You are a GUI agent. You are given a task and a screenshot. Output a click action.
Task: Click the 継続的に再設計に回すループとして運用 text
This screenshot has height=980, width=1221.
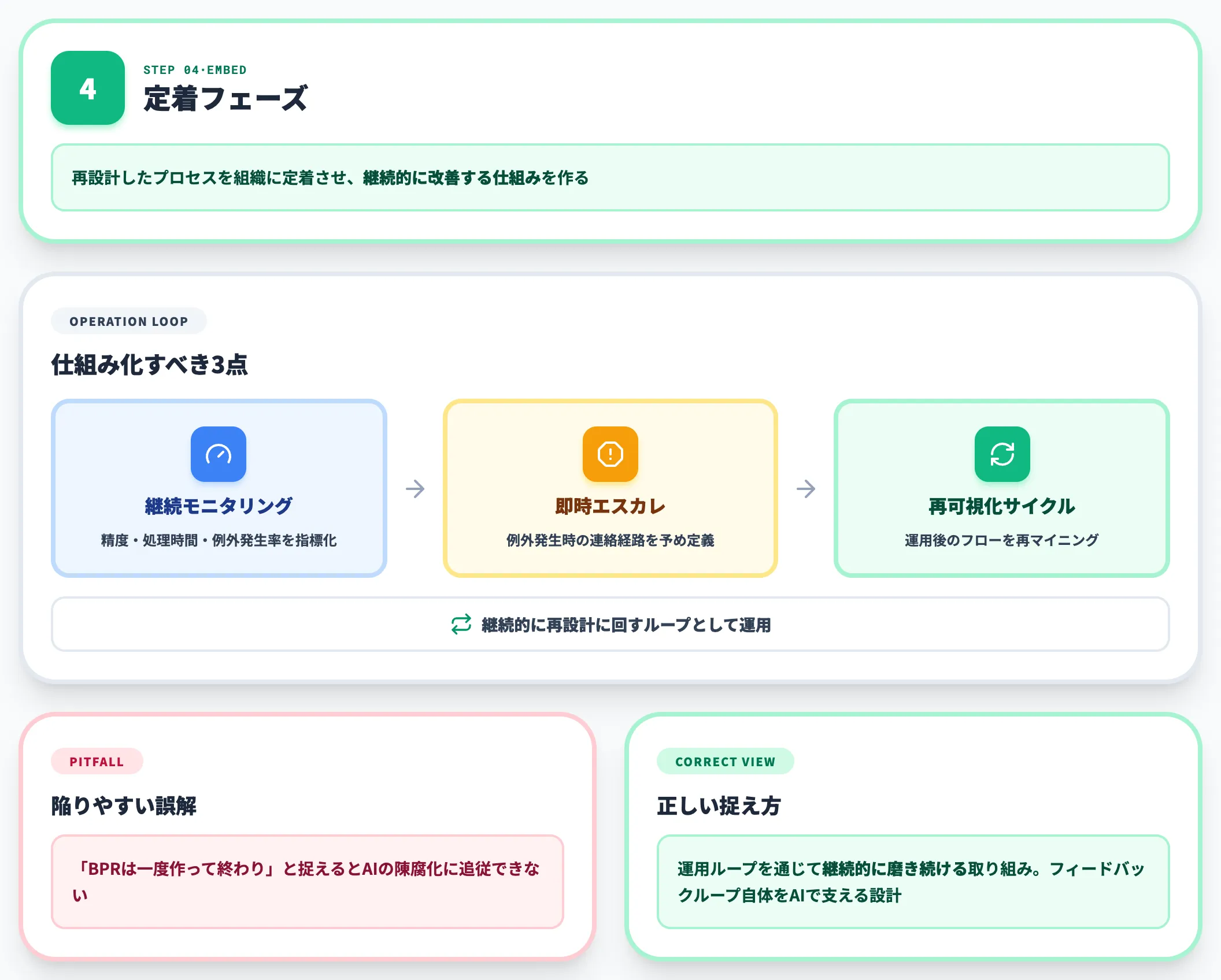(626, 625)
